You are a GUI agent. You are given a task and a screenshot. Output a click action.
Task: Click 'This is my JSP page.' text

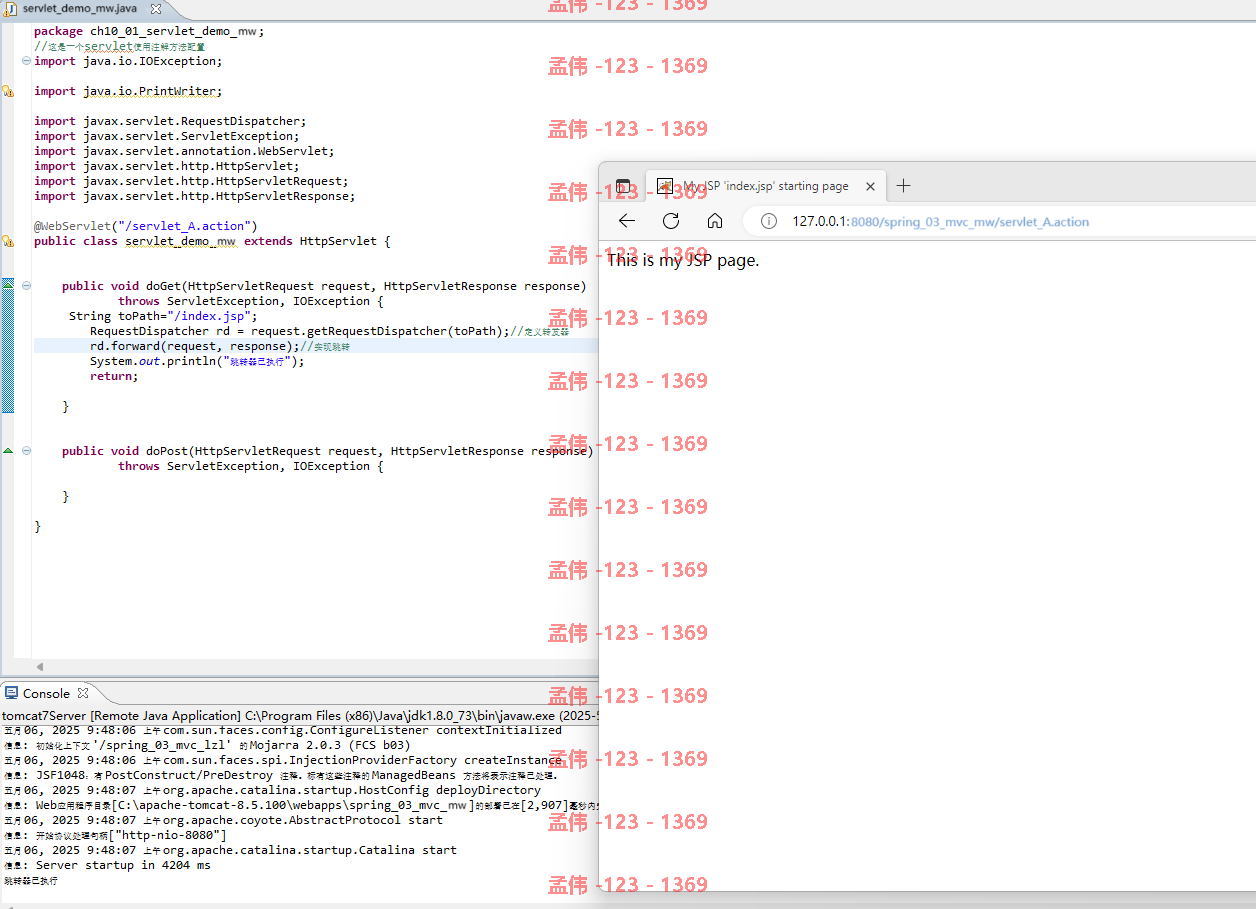pos(683,260)
